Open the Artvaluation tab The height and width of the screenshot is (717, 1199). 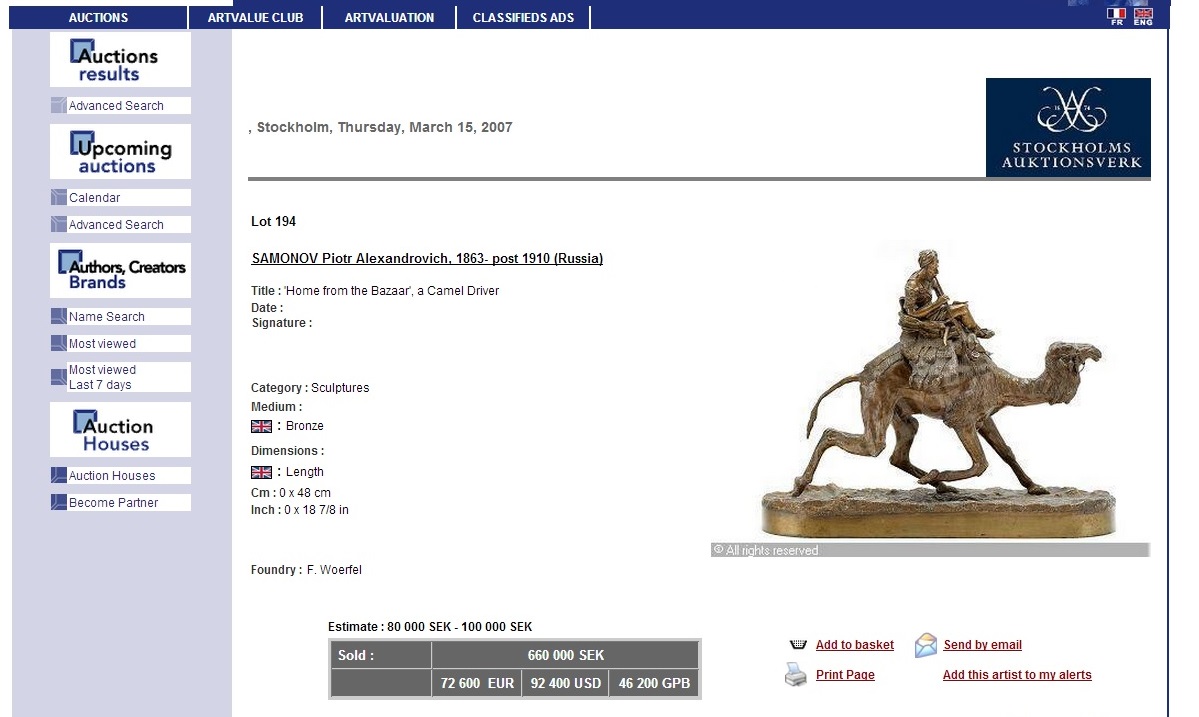(389, 18)
